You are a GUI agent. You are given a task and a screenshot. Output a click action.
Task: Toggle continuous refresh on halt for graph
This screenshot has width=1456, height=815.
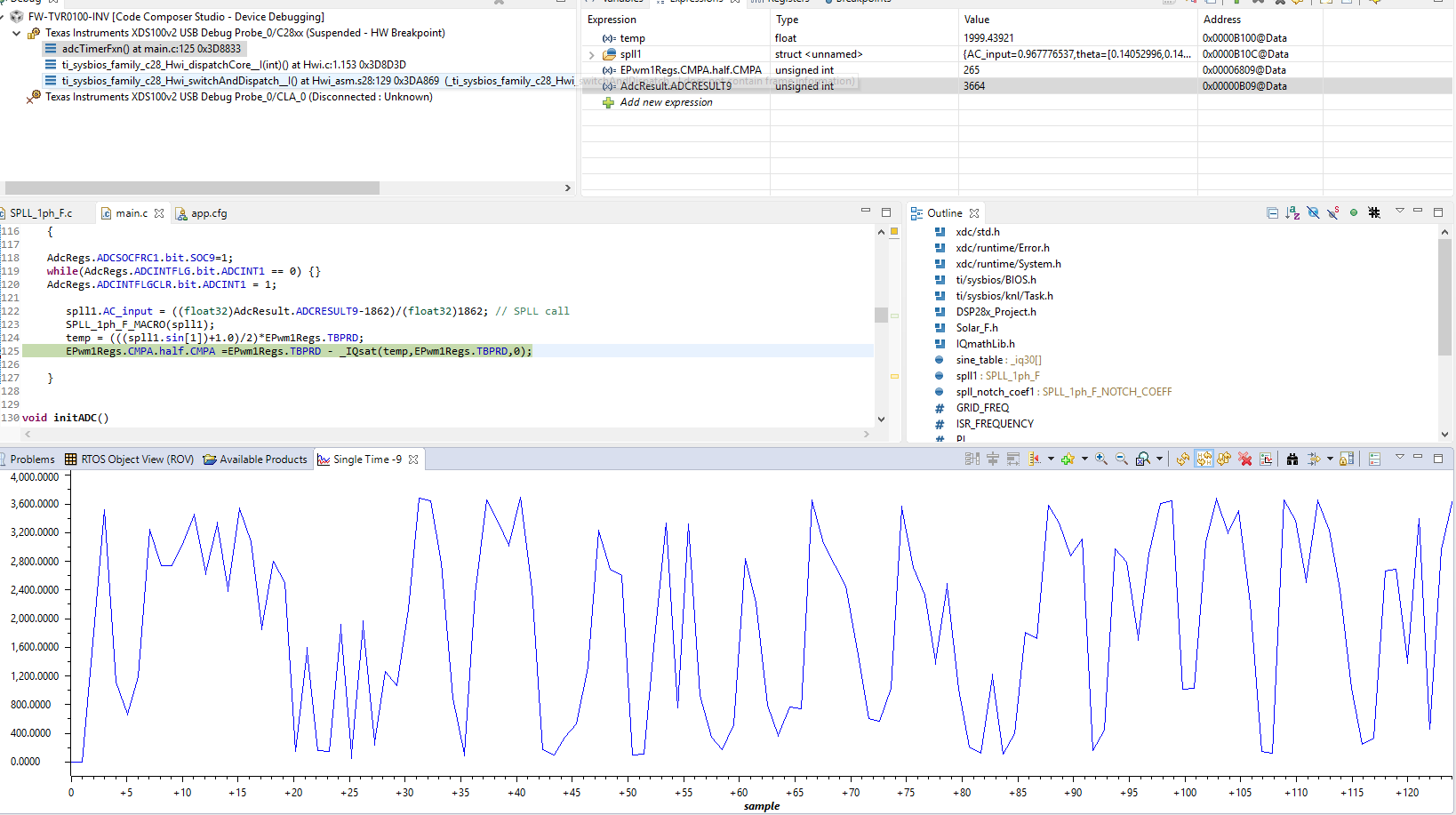tap(1204, 459)
